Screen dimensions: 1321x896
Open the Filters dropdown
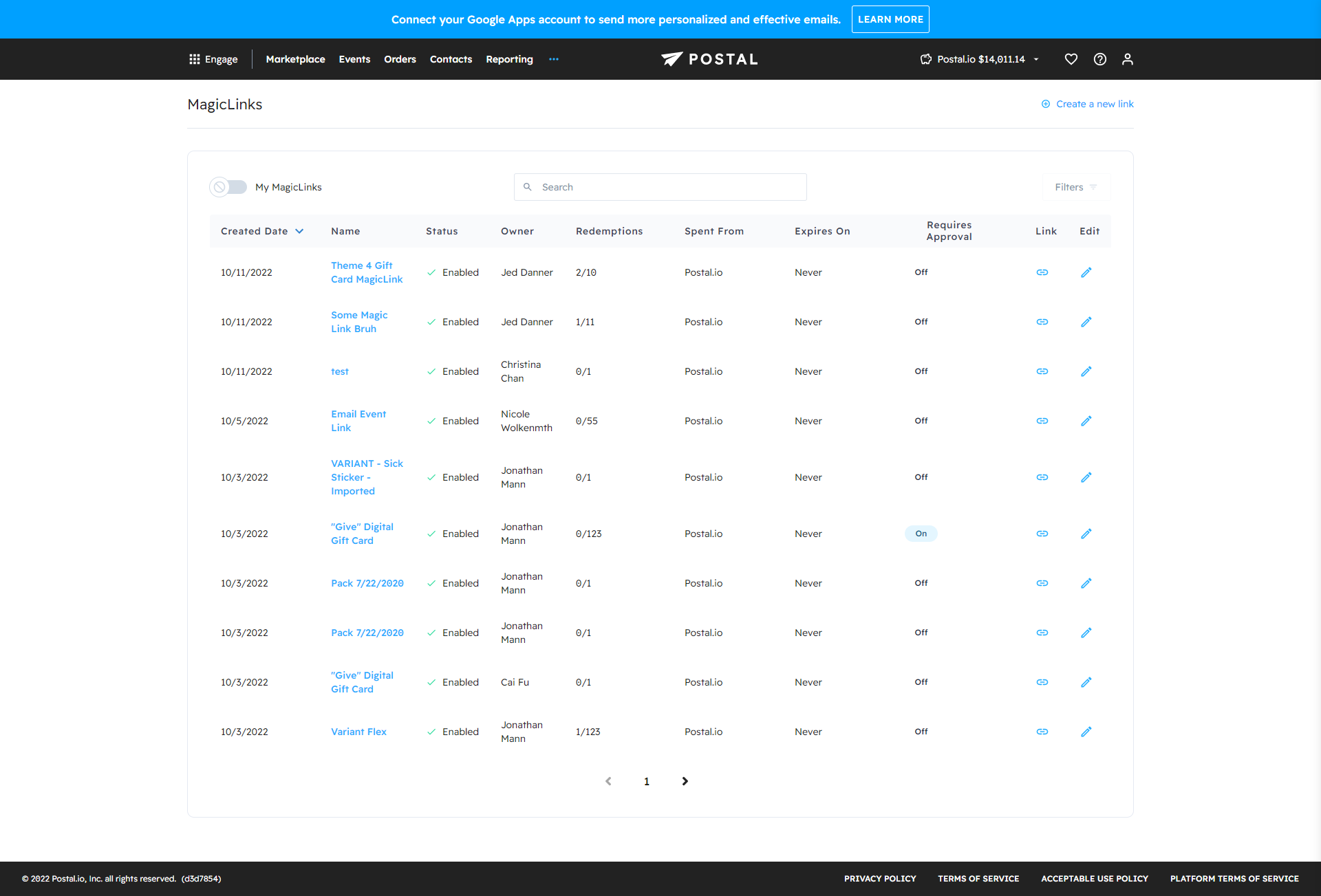(x=1075, y=187)
